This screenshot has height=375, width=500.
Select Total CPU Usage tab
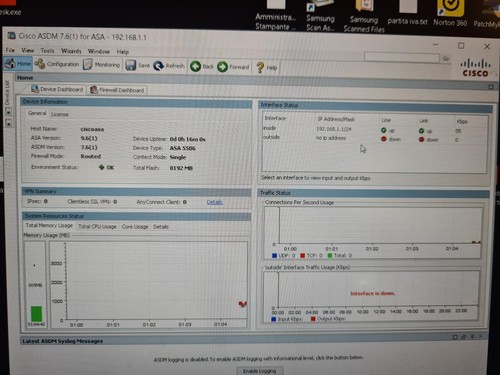[x=97, y=226]
